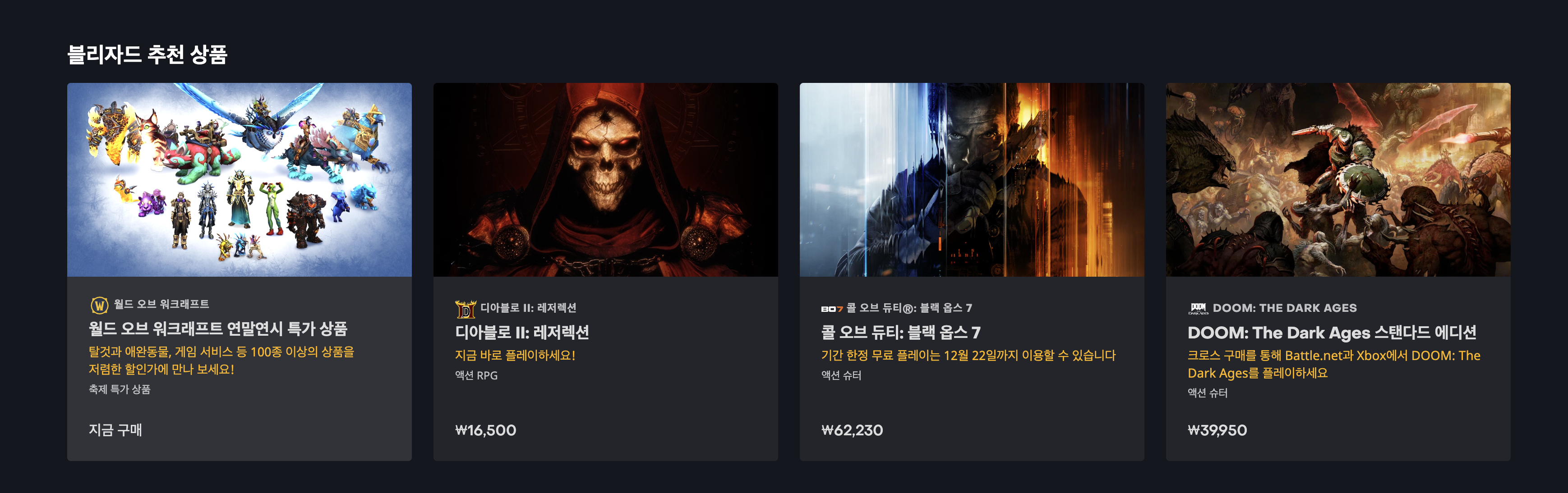The height and width of the screenshot is (493, 1568).
Task: Click the 지금 바로 플레이하세요! tagline
Action: [x=515, y=355]
